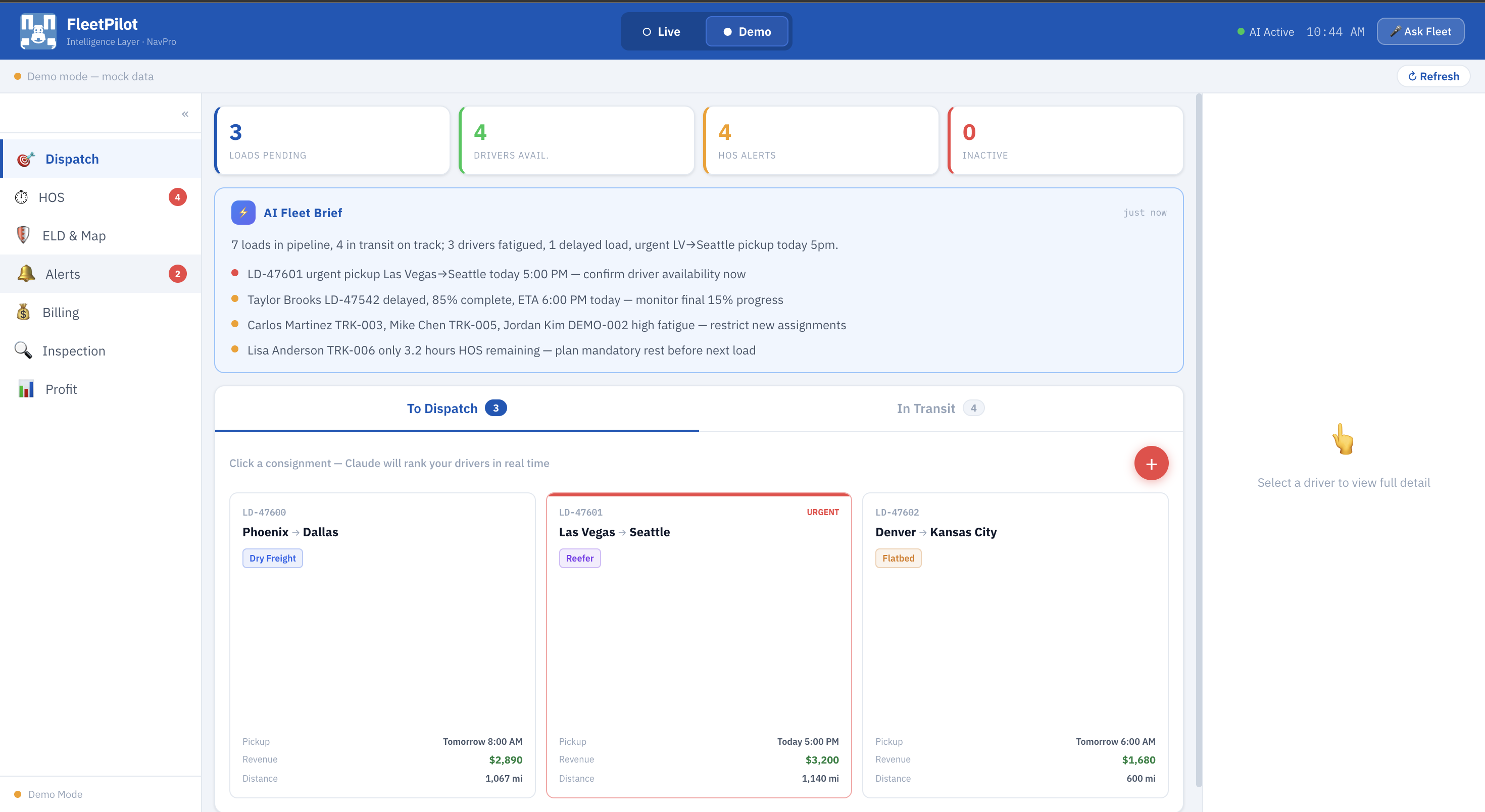This screenshot has height=812, width=1485.
Task: Click the Billing money bag icon
Action: [23, 313]
